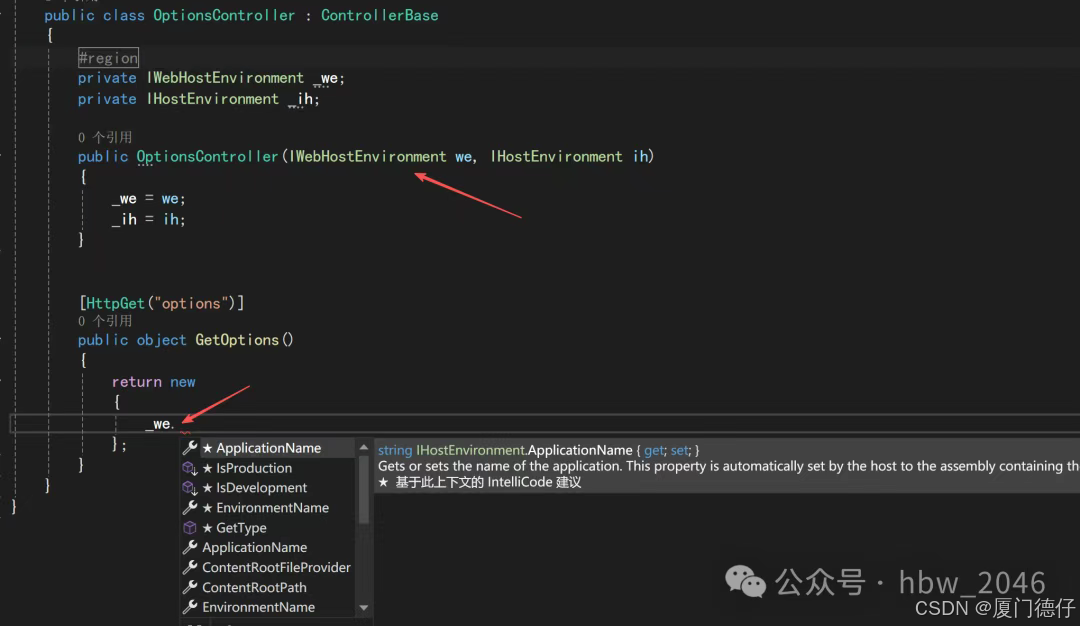Click the completion list scroll-down arrow
The height and width of the screenshot is (626, 1080).
coord(364,608)
